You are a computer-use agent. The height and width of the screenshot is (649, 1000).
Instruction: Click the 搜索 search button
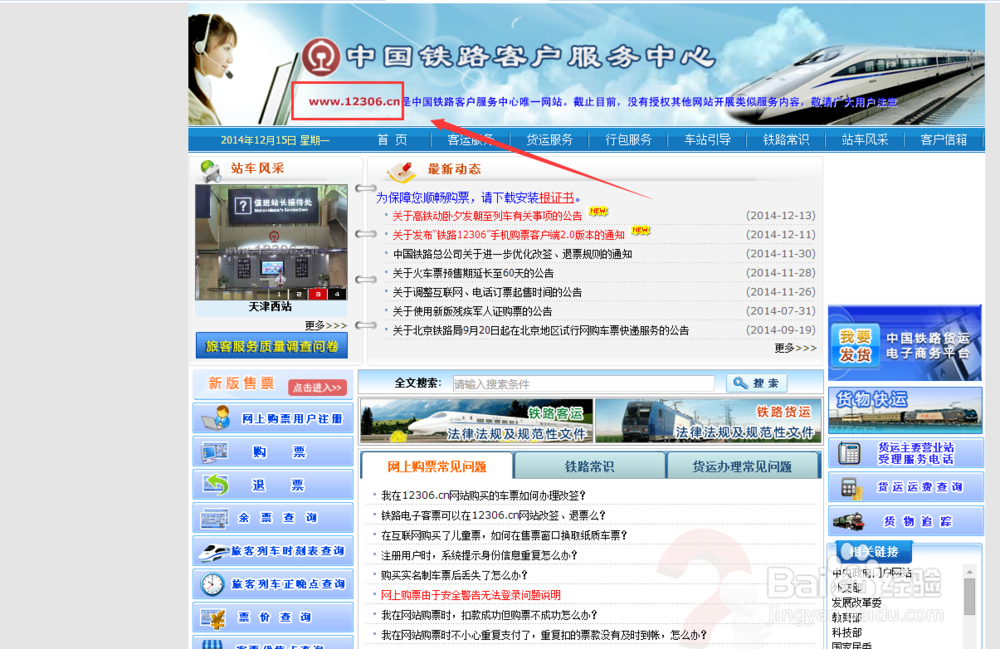[756, 383]
